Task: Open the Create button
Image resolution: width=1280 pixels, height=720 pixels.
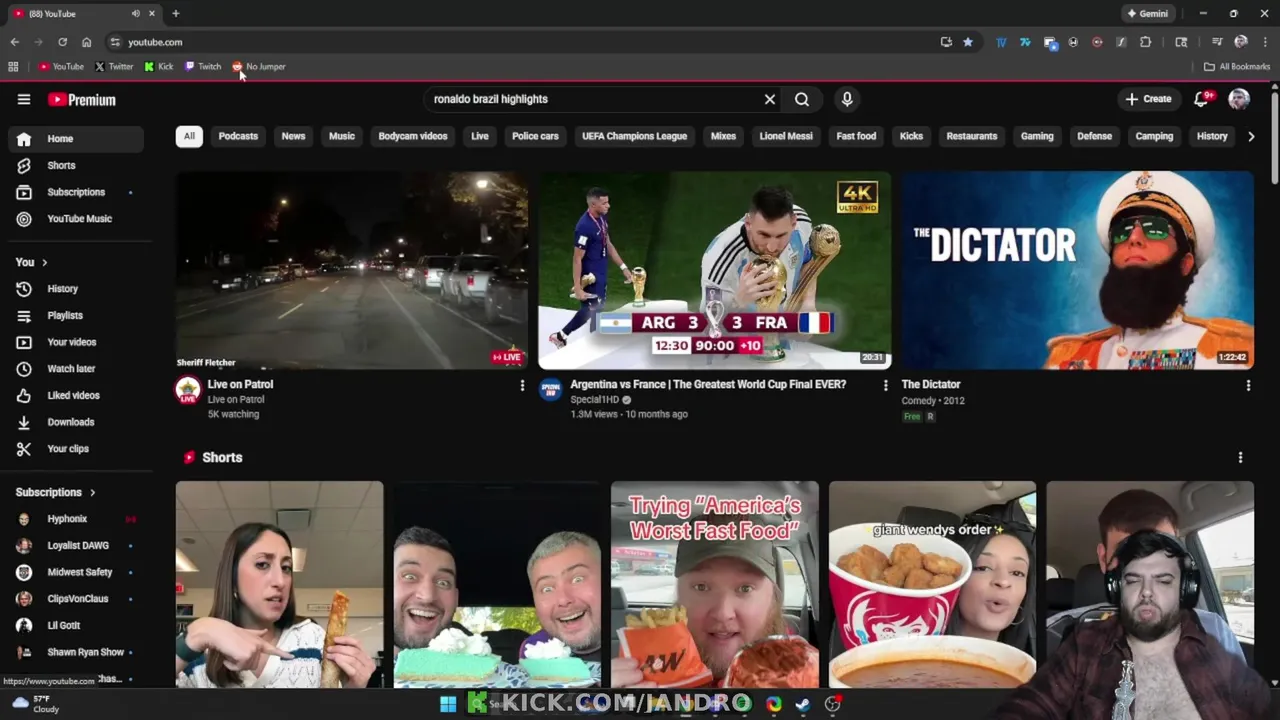Action: pos(1148,99)
